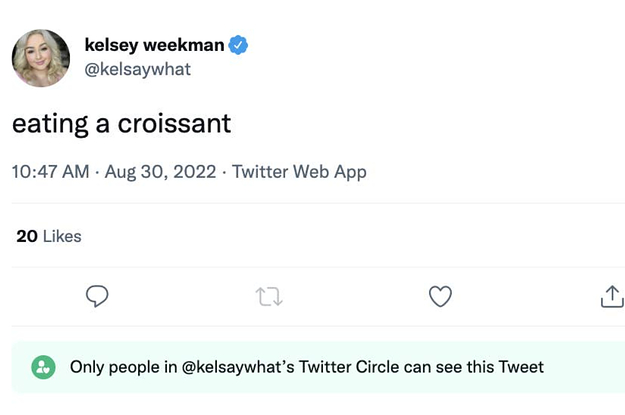The height and width of the screenshot is (415, 625).
Task: Click the bold number 20 likes count
Action: (x=27, y=236)
